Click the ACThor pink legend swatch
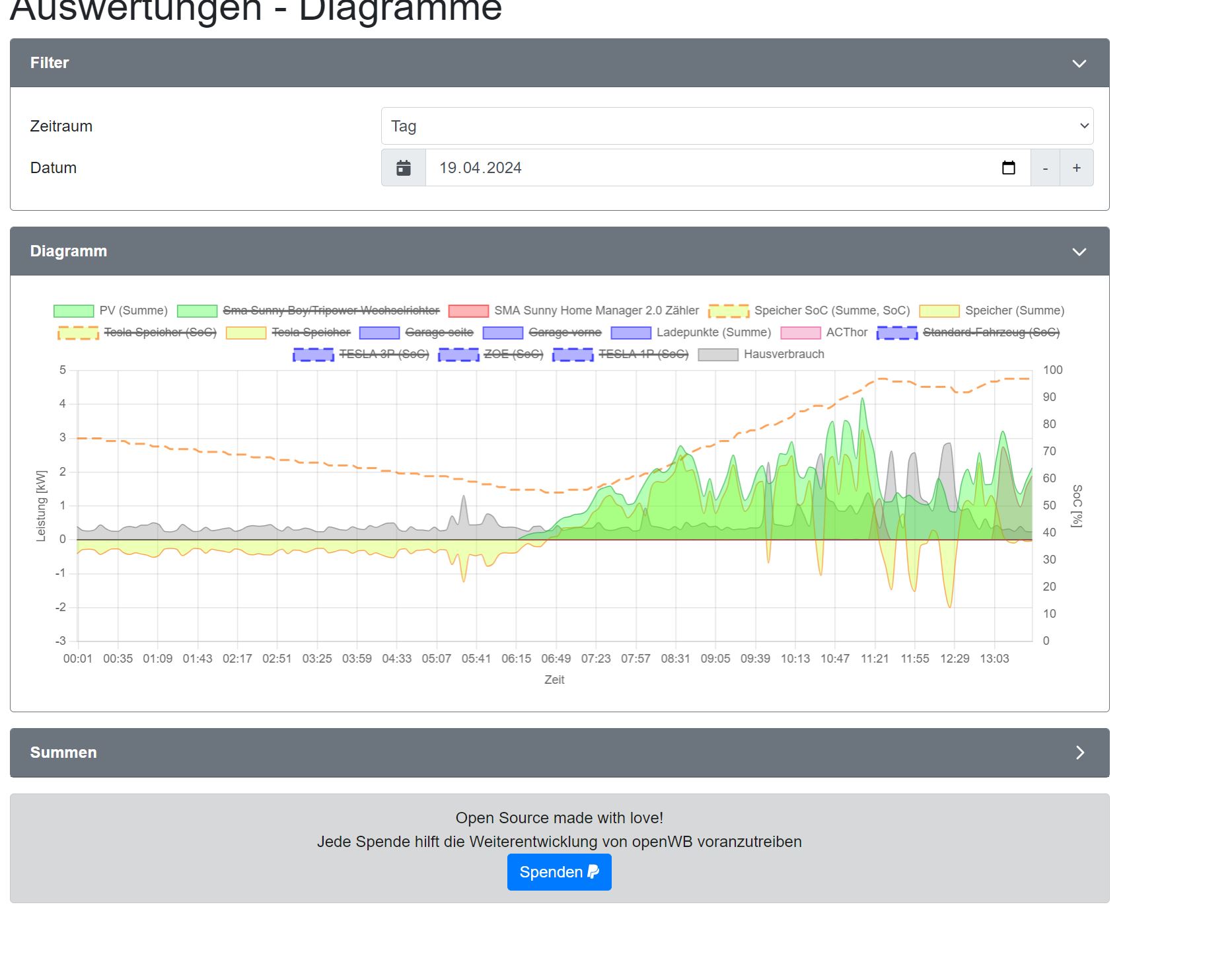Viewport: 1232px width, 958px height. (801, 332)
